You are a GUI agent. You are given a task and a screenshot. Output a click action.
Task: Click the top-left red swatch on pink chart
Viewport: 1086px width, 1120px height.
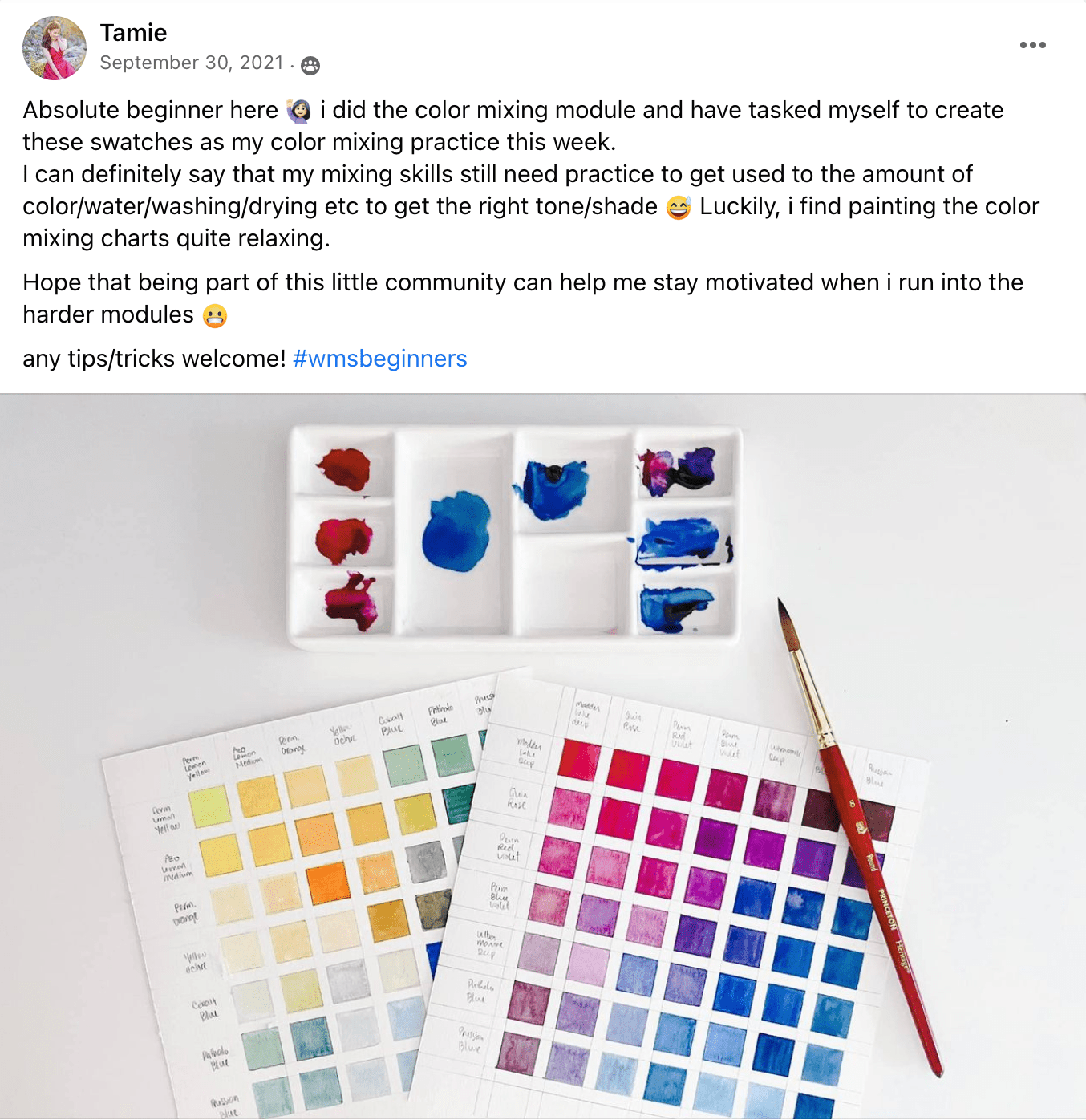click(x=580, y=760)
